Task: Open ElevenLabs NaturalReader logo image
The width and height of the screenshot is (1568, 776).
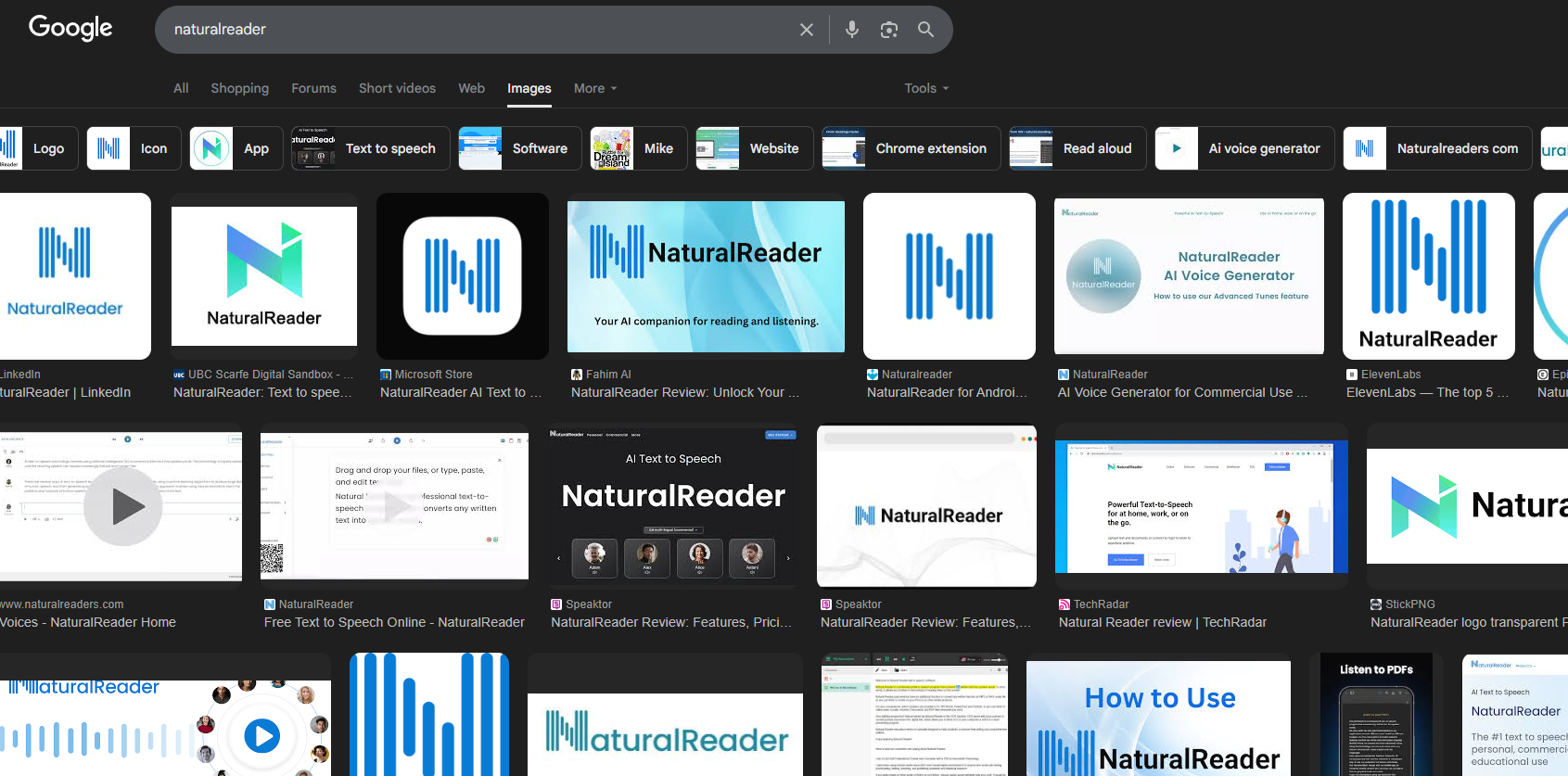Action: (x=1429, y=276)
